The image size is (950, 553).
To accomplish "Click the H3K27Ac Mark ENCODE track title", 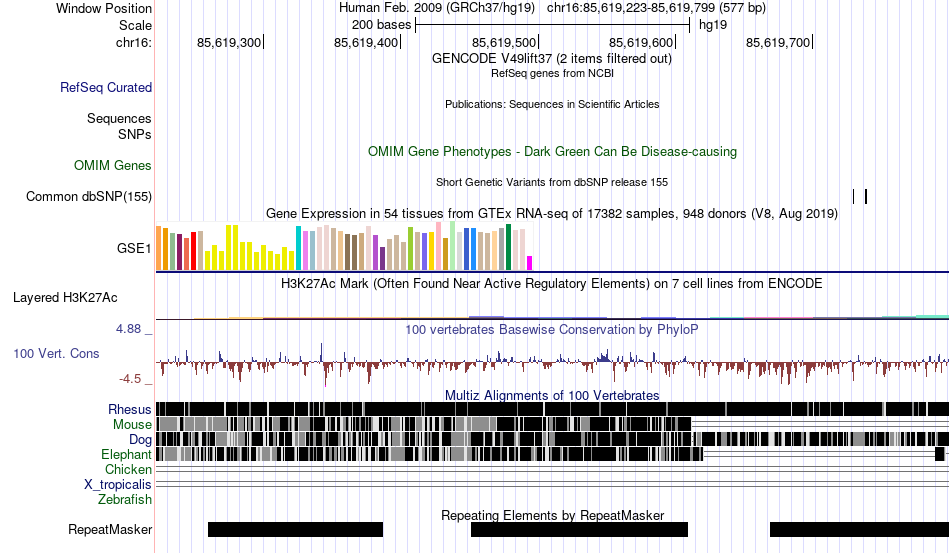I will tap(552, 283).
